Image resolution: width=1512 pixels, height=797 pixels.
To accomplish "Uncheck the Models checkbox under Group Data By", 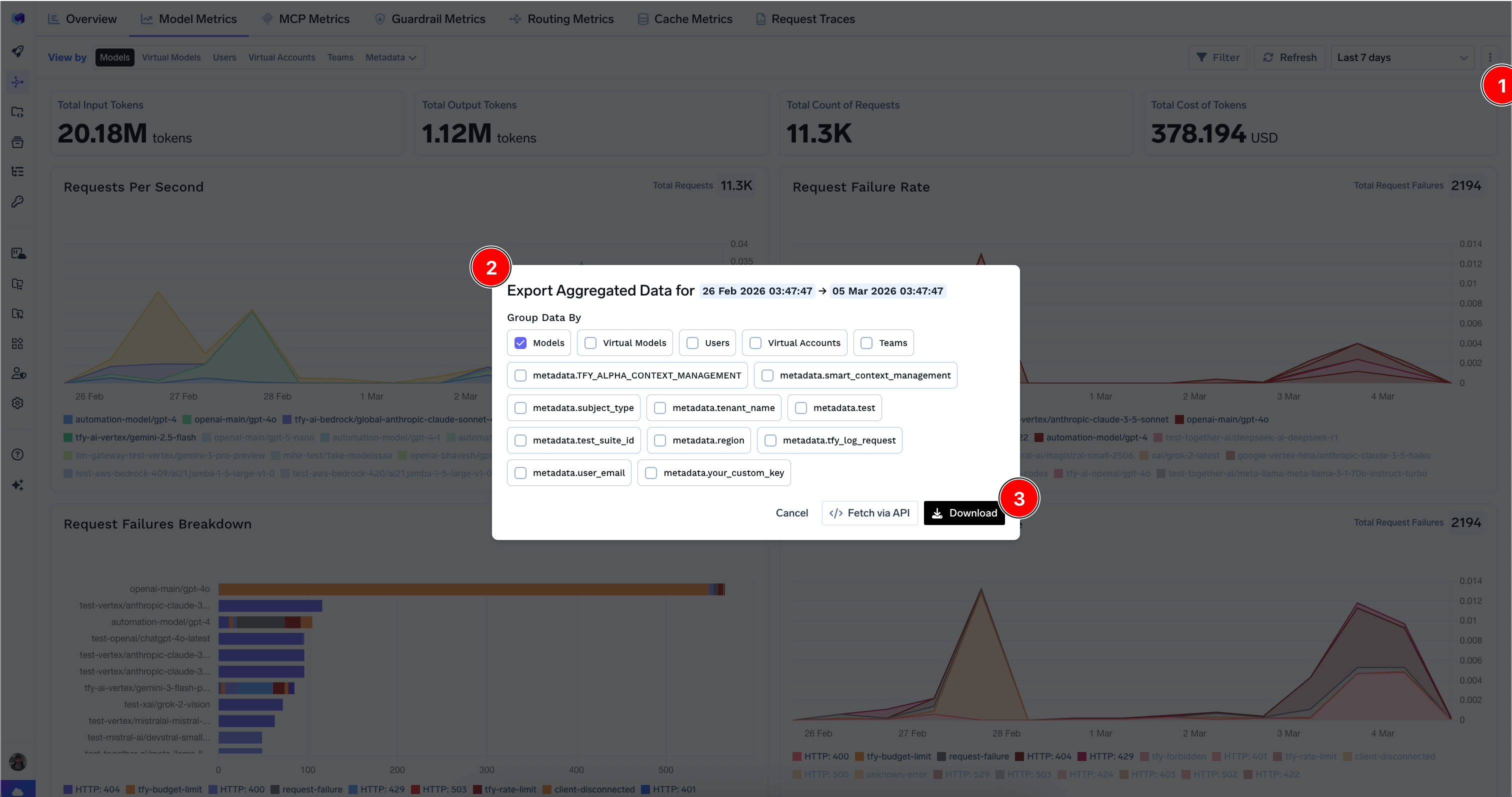I will (x=520, y=342).
